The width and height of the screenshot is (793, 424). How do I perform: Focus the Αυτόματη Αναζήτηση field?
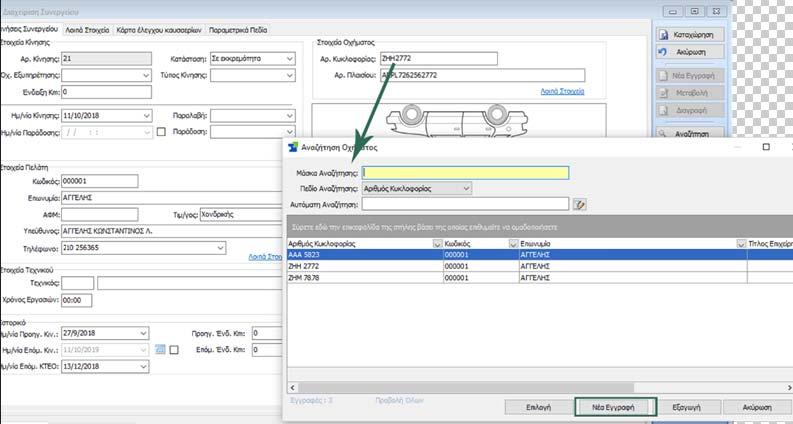[465, 204]
